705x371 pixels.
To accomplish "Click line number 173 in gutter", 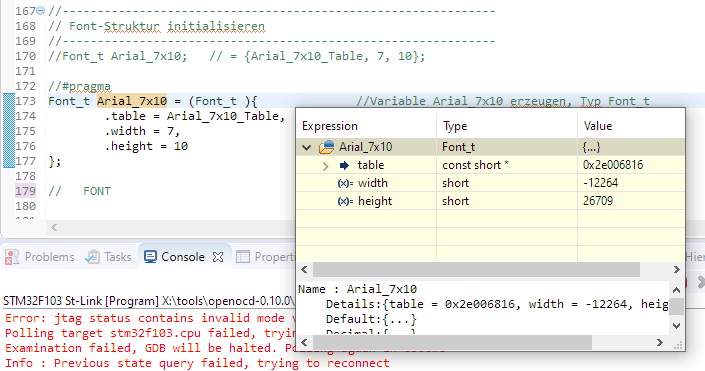I will tap(25, 101).
